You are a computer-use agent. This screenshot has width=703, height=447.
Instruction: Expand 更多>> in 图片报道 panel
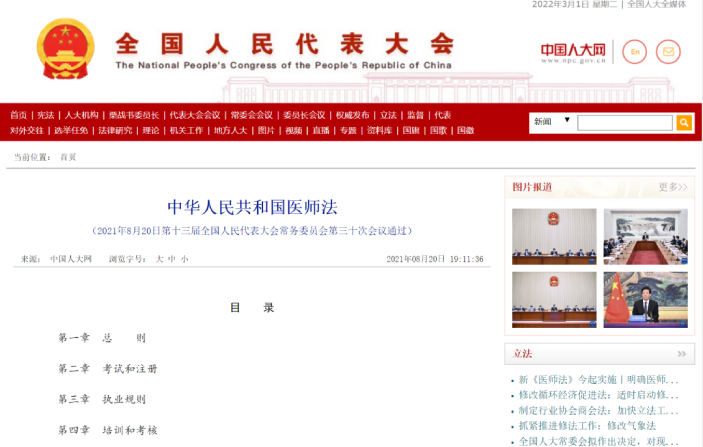point(673,187)
